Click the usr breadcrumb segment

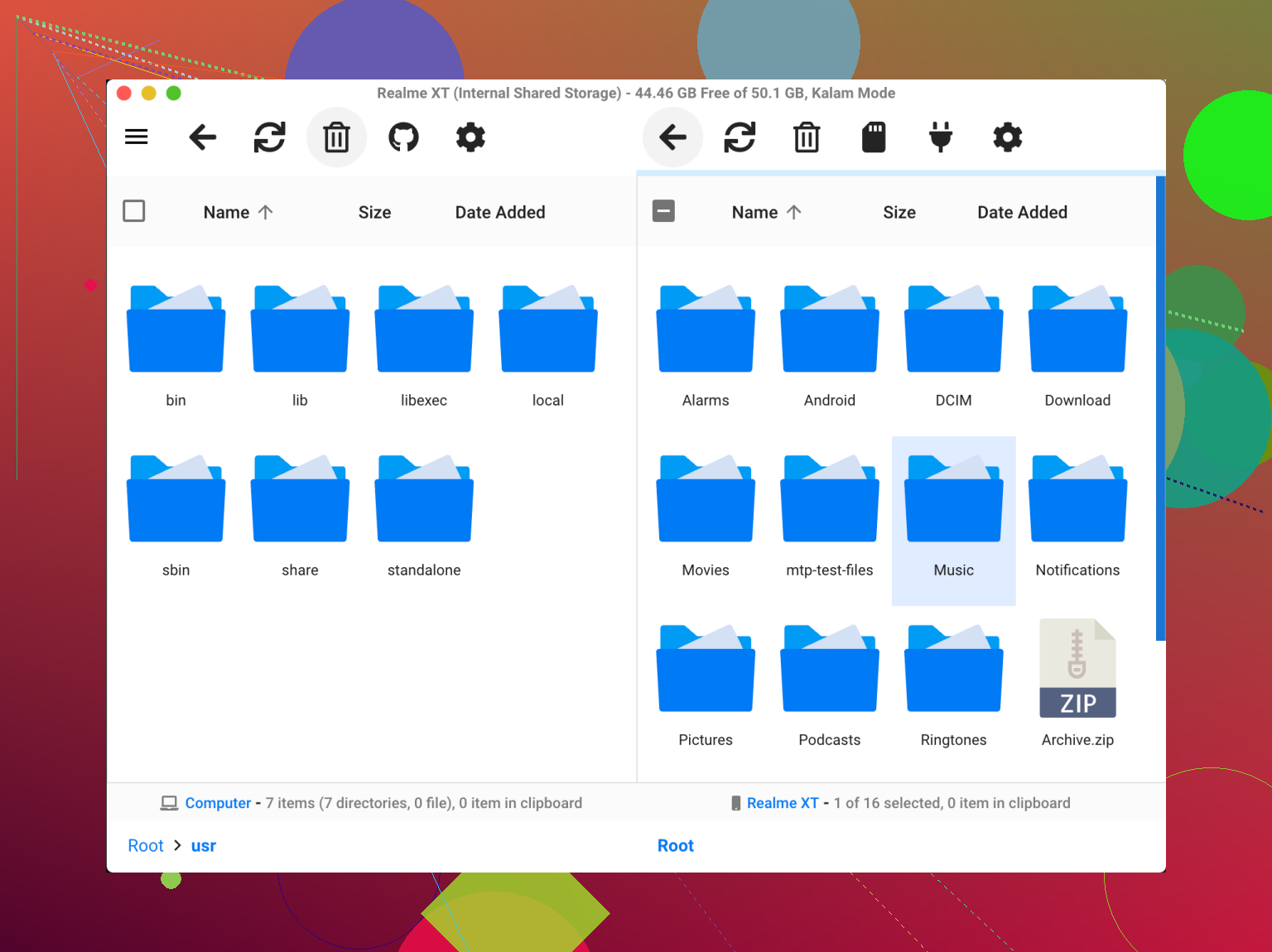coord(204,846)
